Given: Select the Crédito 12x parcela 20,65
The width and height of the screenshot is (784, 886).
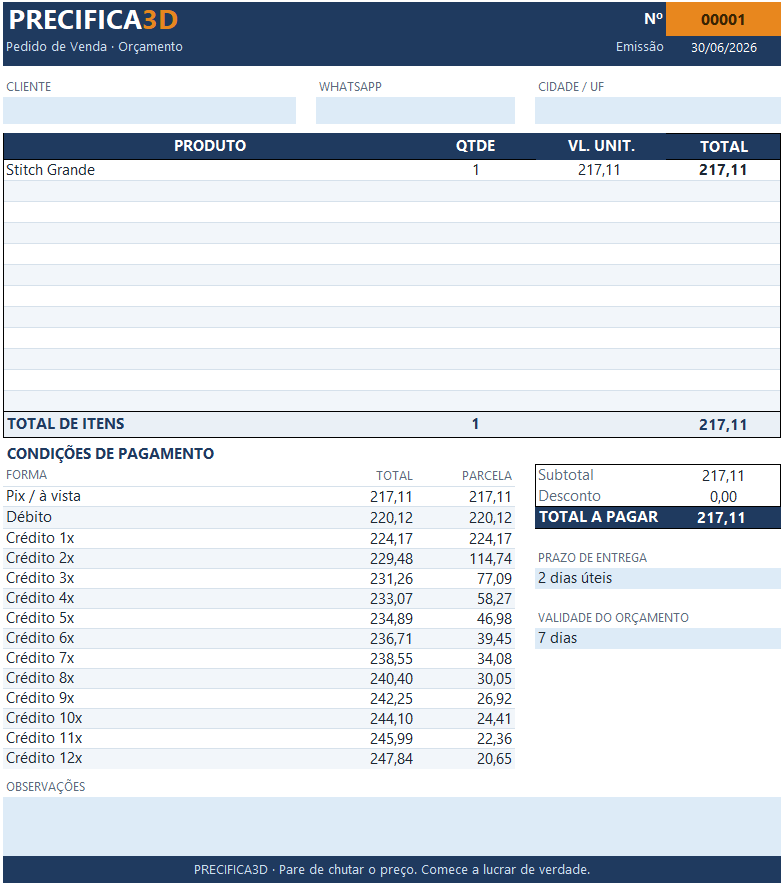Looking at the screenshot, I should (494, 759).
